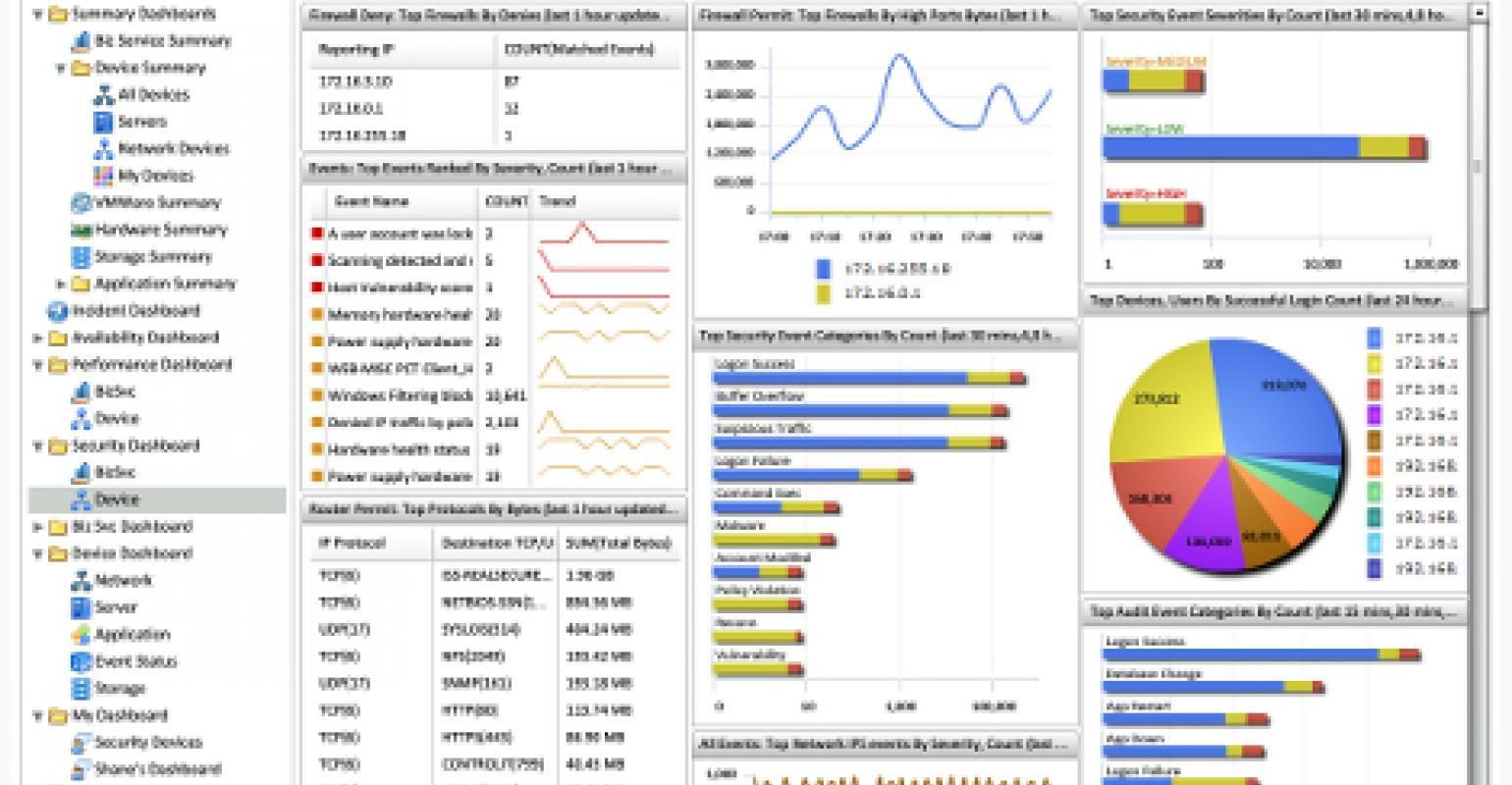Viewport: 1512px width, 785px height.
Task: Select the 'Hardware health status' event row
Action: tap(495, 449)
